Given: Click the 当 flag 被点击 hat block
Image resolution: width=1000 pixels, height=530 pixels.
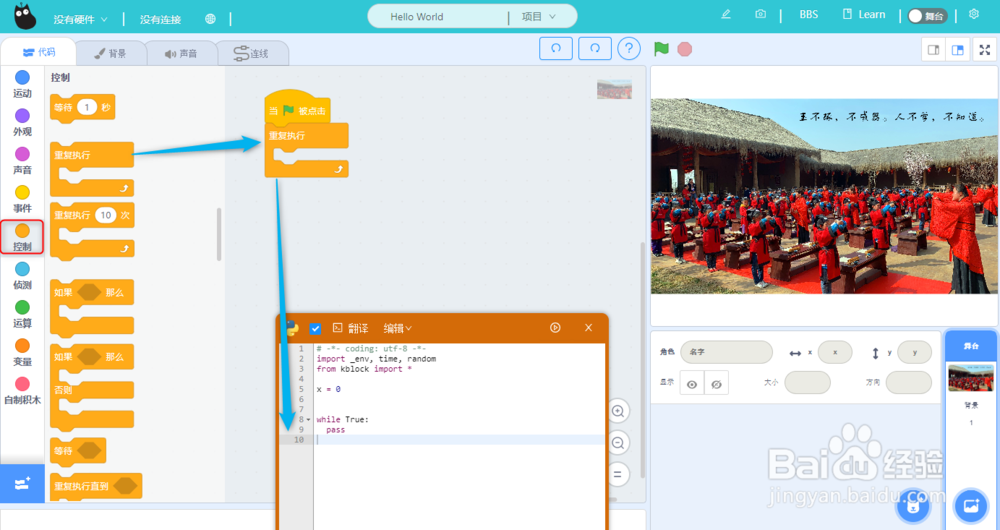Looking at the screenshot, I should 298,110.
